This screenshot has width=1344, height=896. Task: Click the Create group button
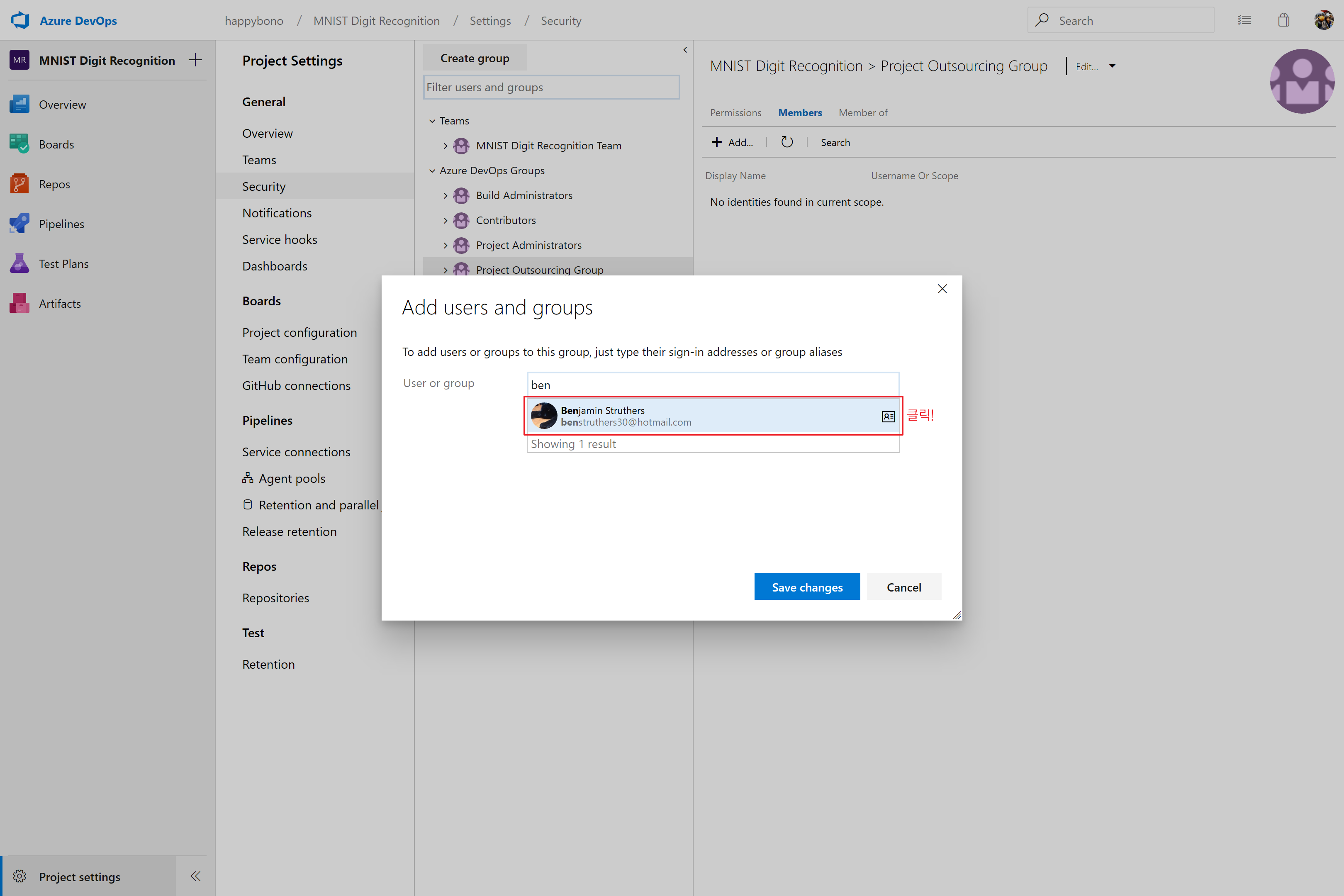(x=475, y=57)
